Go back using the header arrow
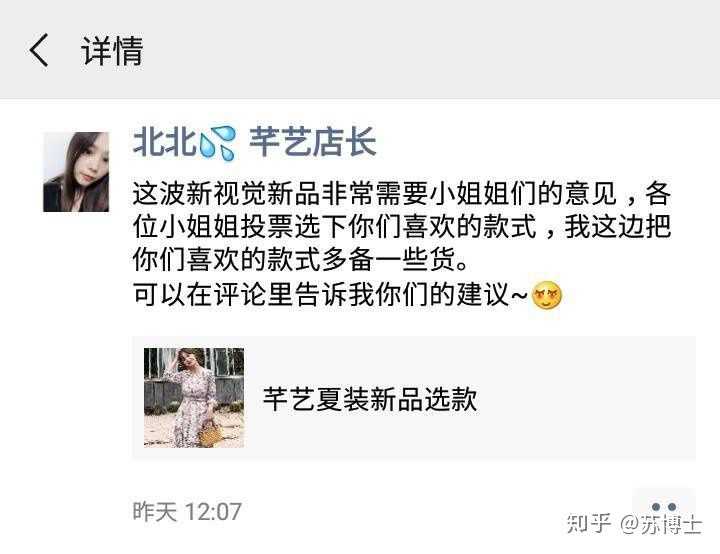This screenshot has height=554, width=720. [39, 51]
